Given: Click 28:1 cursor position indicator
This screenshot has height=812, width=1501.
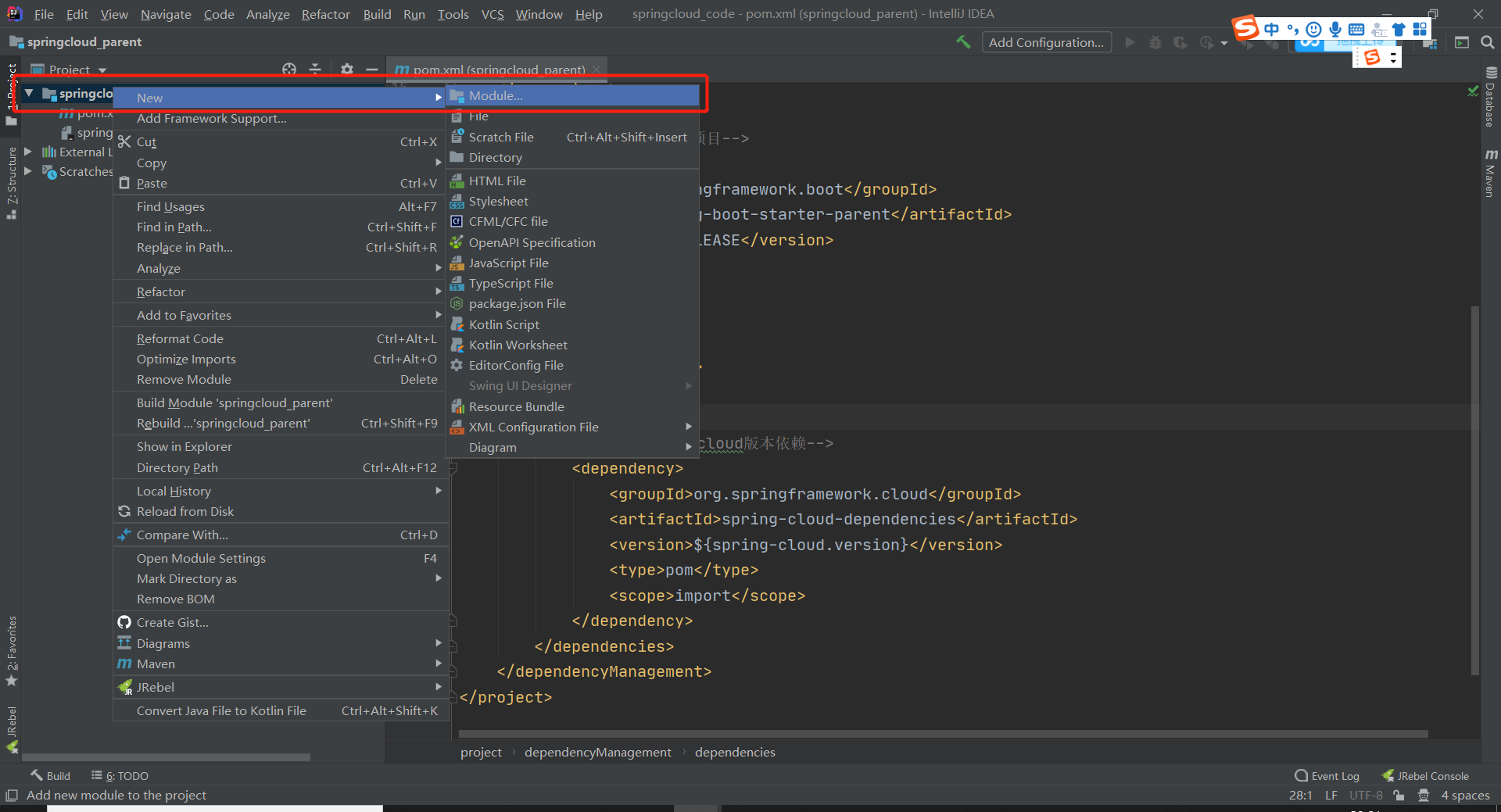Looking at the screenshot, I should (x=1300, y=795).
